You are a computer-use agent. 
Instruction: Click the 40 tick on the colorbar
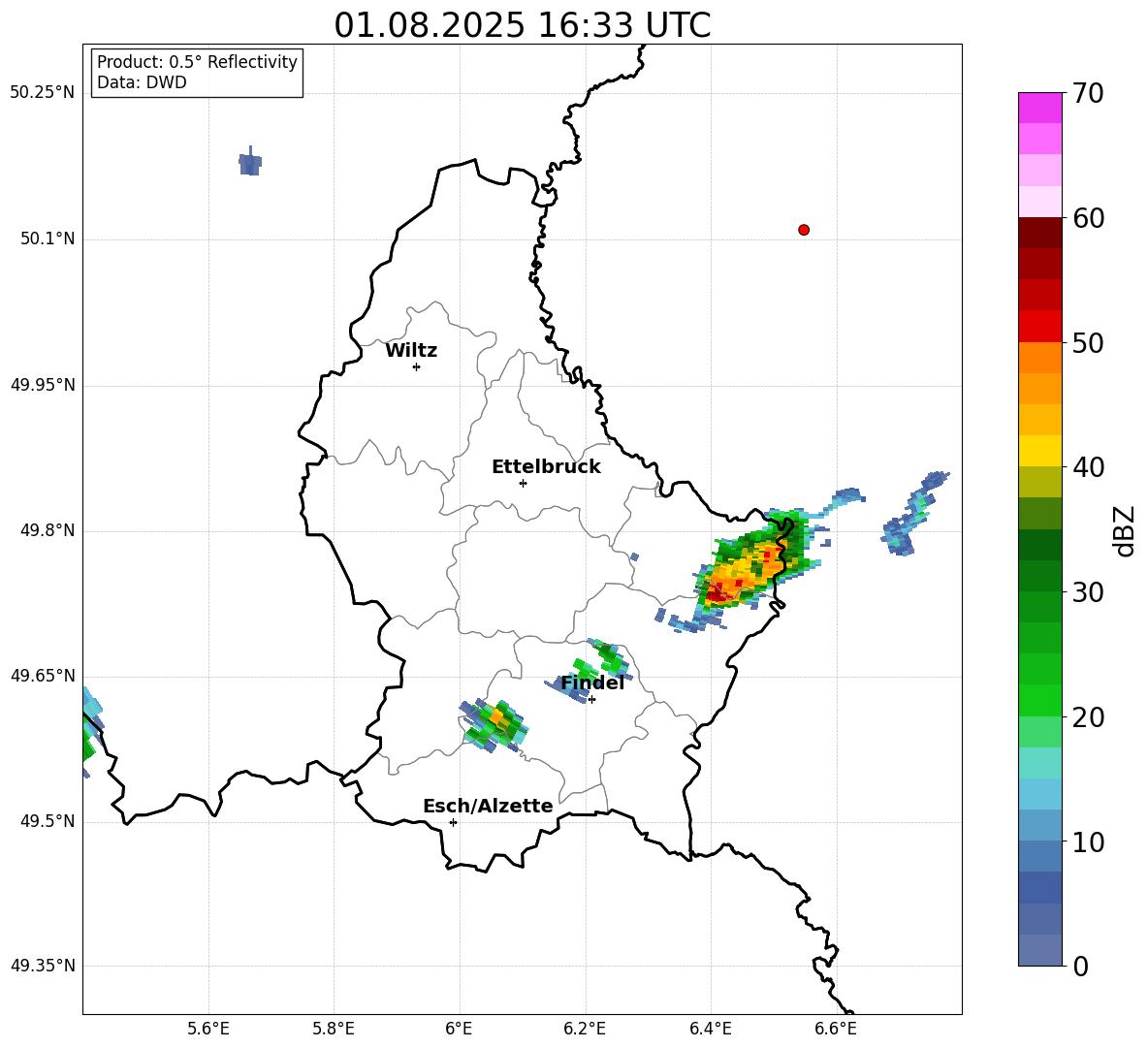[1088, 467]
